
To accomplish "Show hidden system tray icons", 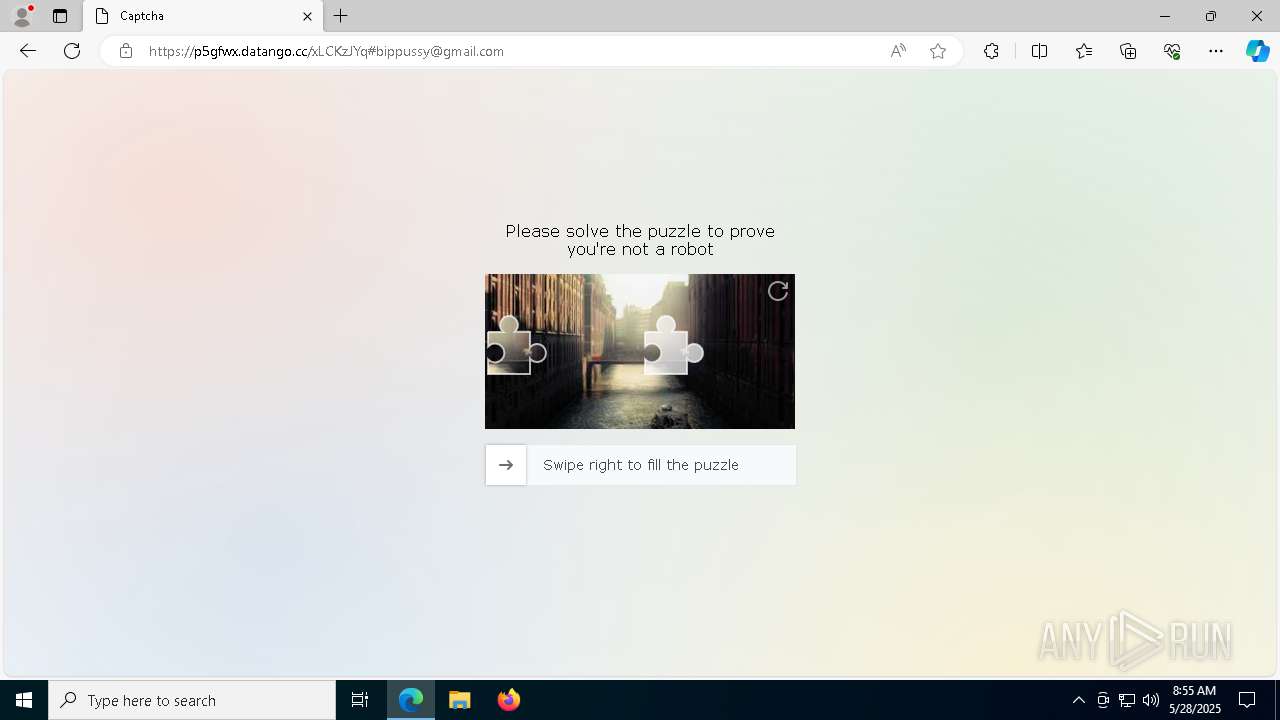I will pyautogui.click(x=1078, y=700).
